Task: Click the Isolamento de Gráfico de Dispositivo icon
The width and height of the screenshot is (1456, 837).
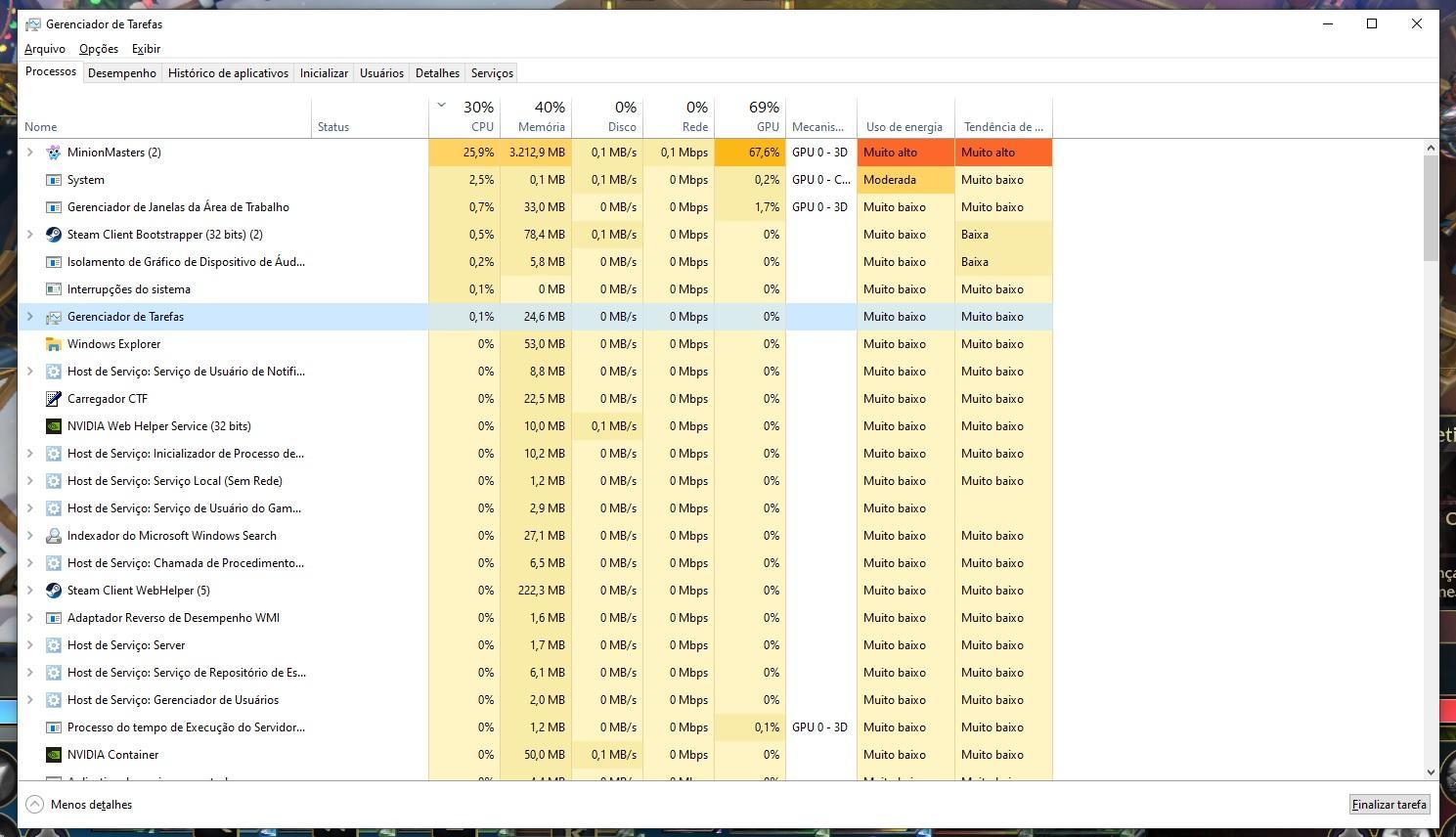Action: 54,262
